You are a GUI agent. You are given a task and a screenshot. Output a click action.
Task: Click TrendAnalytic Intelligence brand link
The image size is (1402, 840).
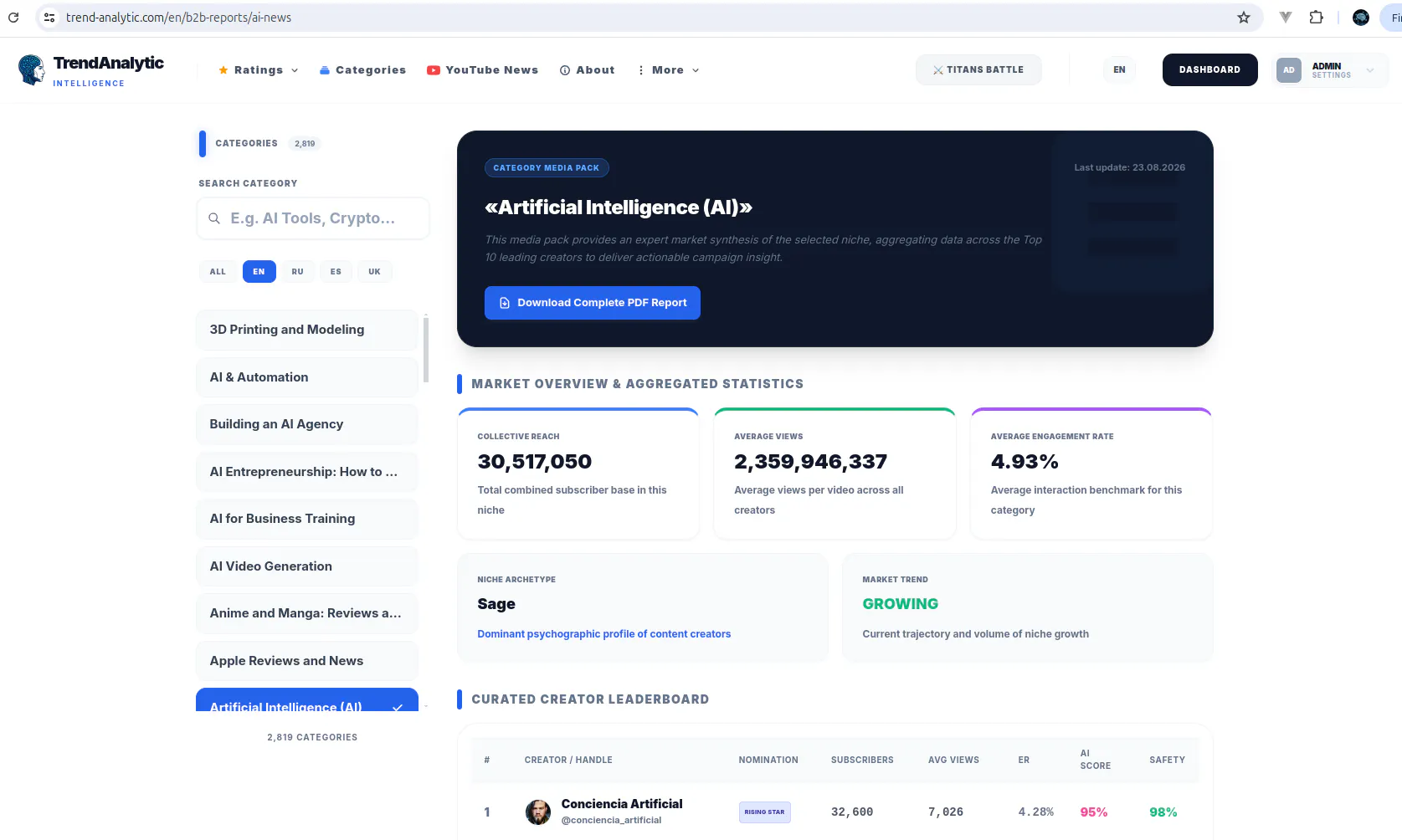click(x=91, y=70)
